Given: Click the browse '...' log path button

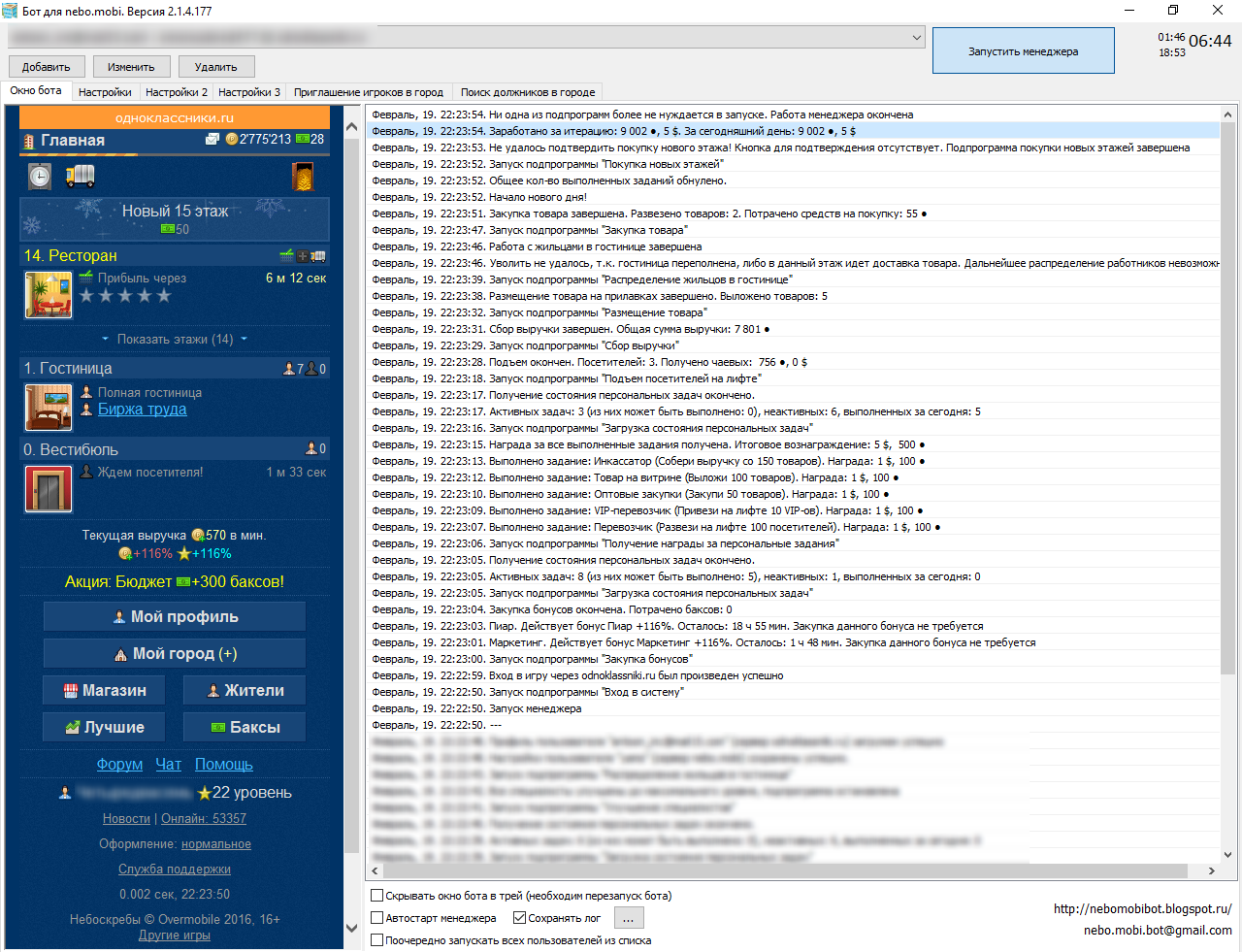Looking at the screenshot, I should (629, 918).
